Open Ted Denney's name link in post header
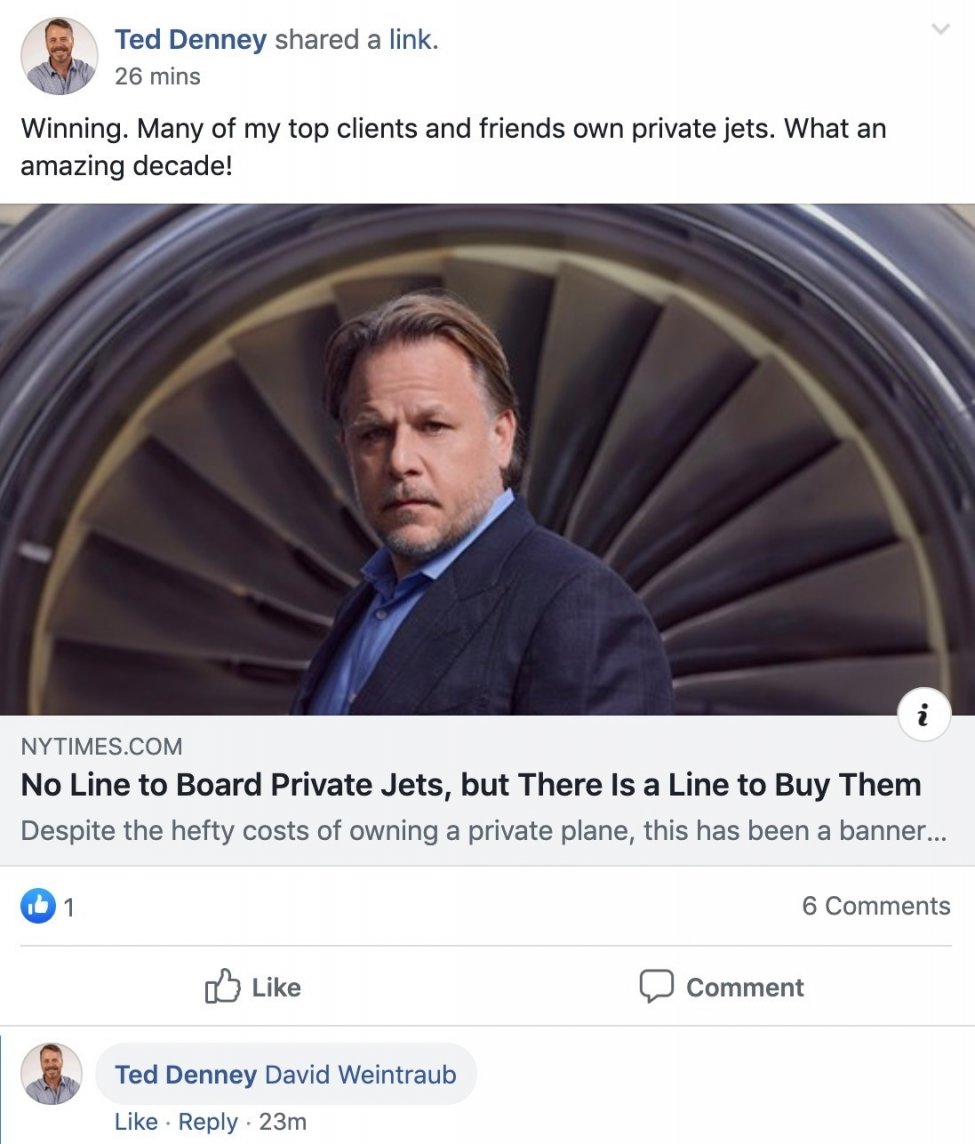The height and width of the screenshot is (1144, 975). (190, 40)
